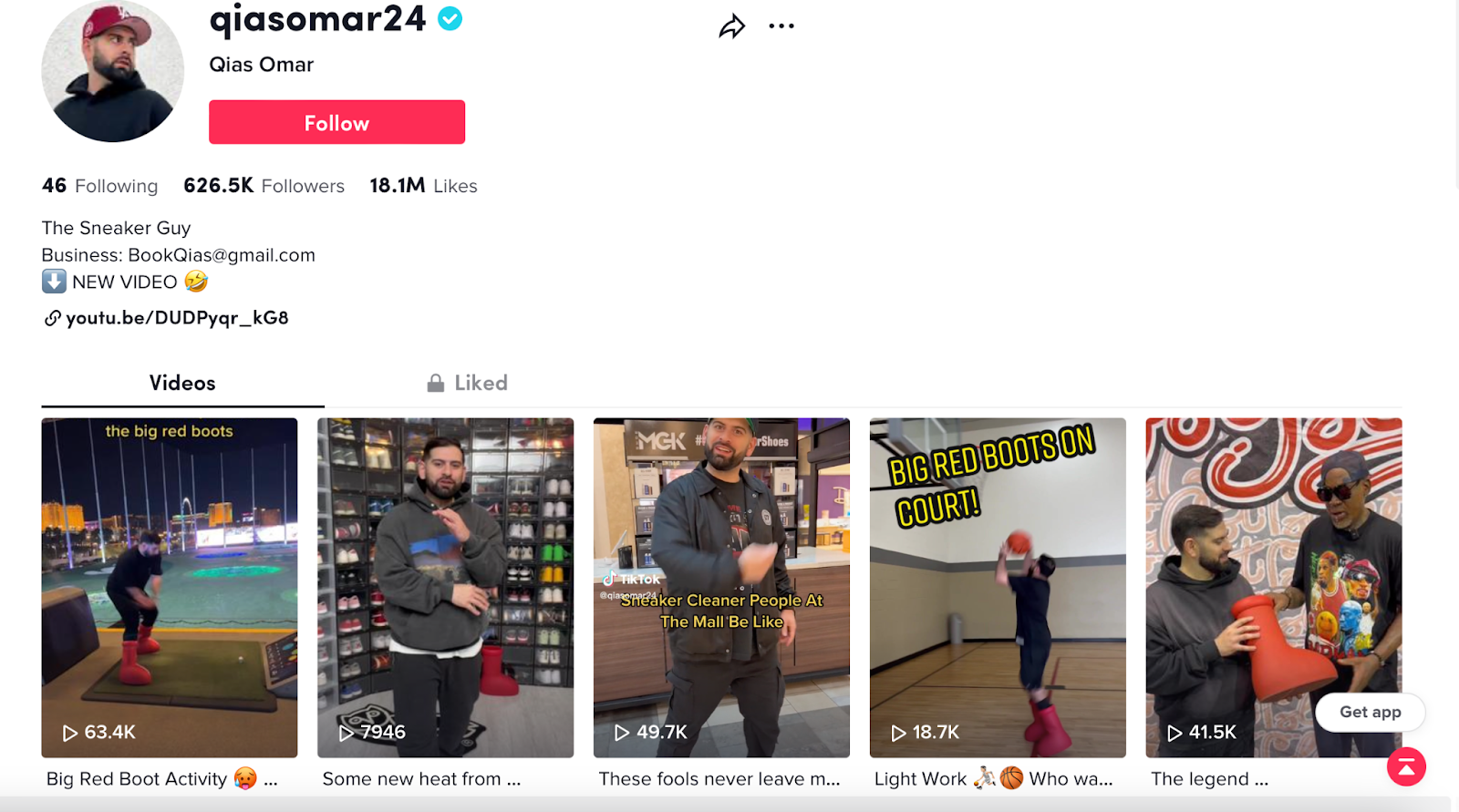The width and height of the screenshot is (1459, 812).
Task: Open the three-dot more options menu
Action: point(781,26)
